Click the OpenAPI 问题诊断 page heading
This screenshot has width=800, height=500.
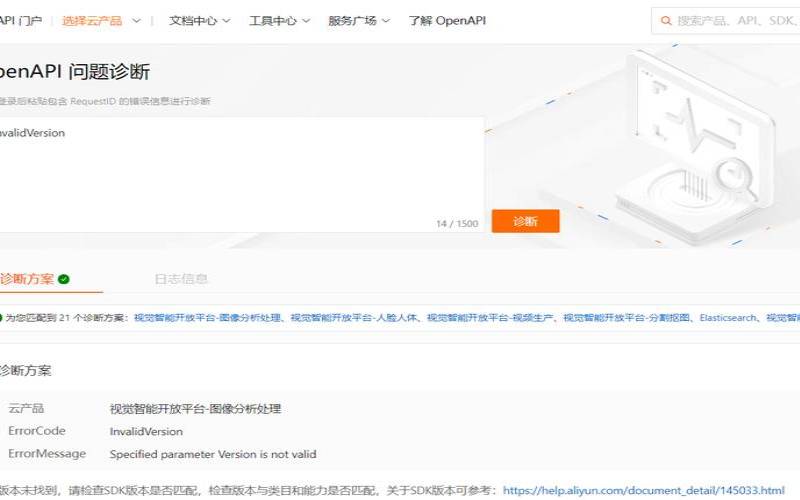(74, 71)
